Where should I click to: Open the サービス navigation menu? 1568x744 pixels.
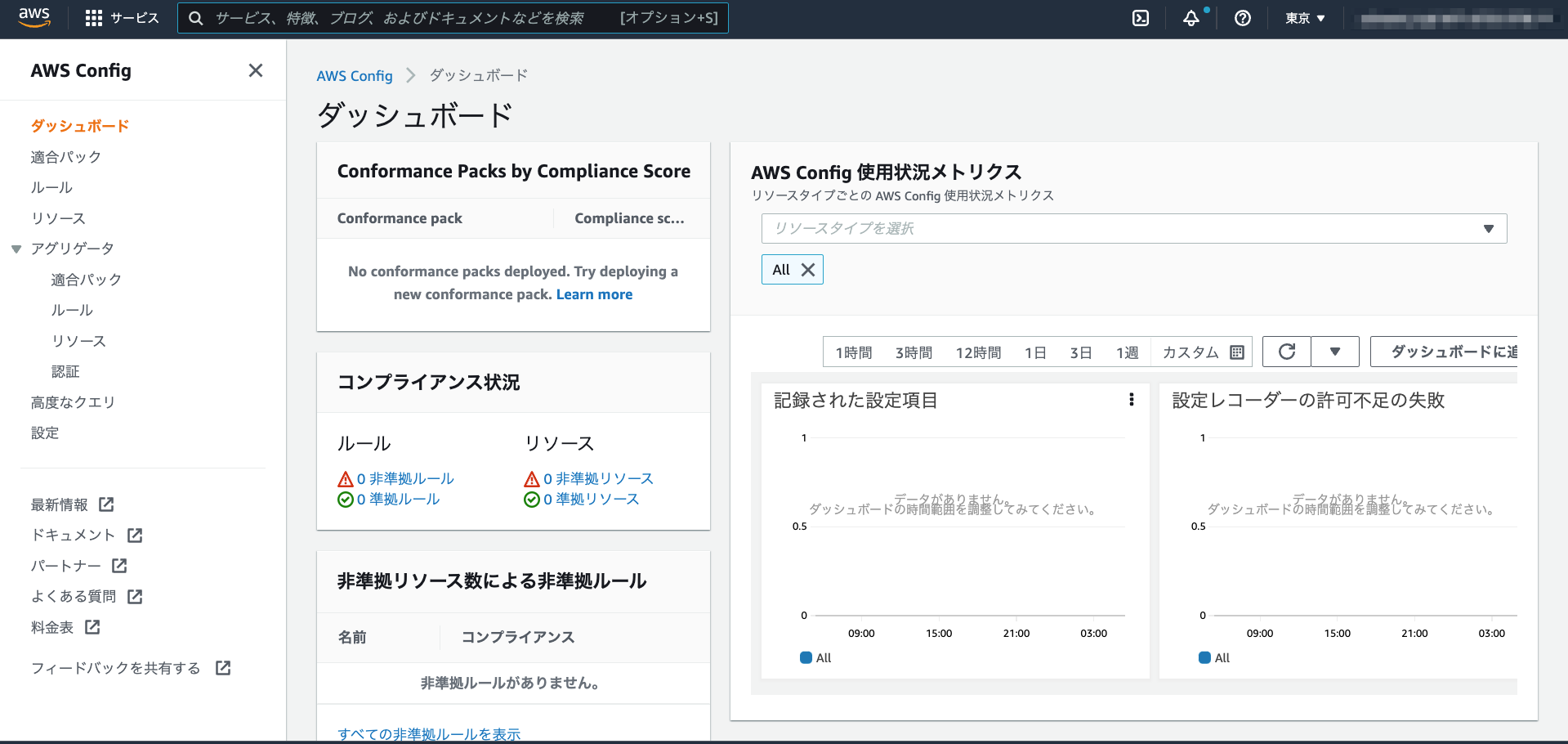click(122, 17)
